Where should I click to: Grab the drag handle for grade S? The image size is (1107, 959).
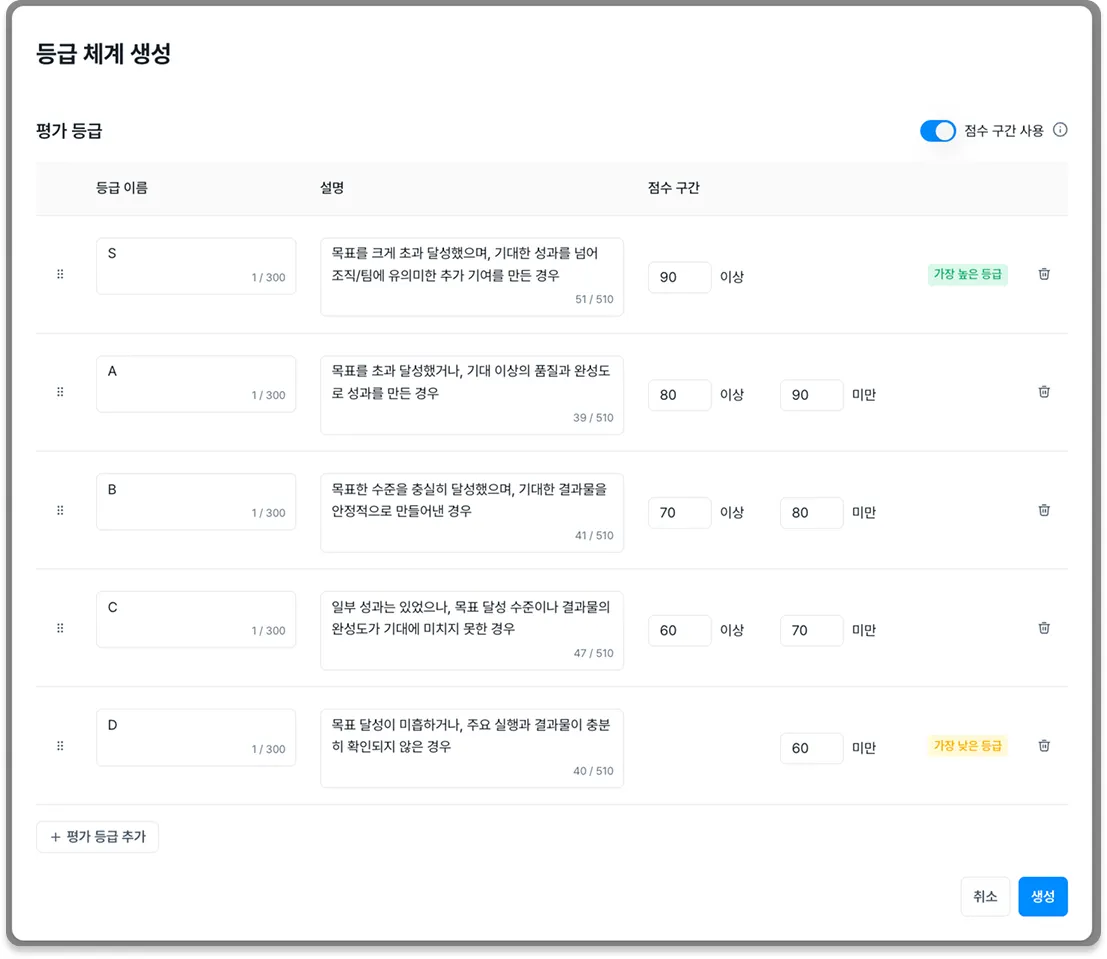[60, 274]
